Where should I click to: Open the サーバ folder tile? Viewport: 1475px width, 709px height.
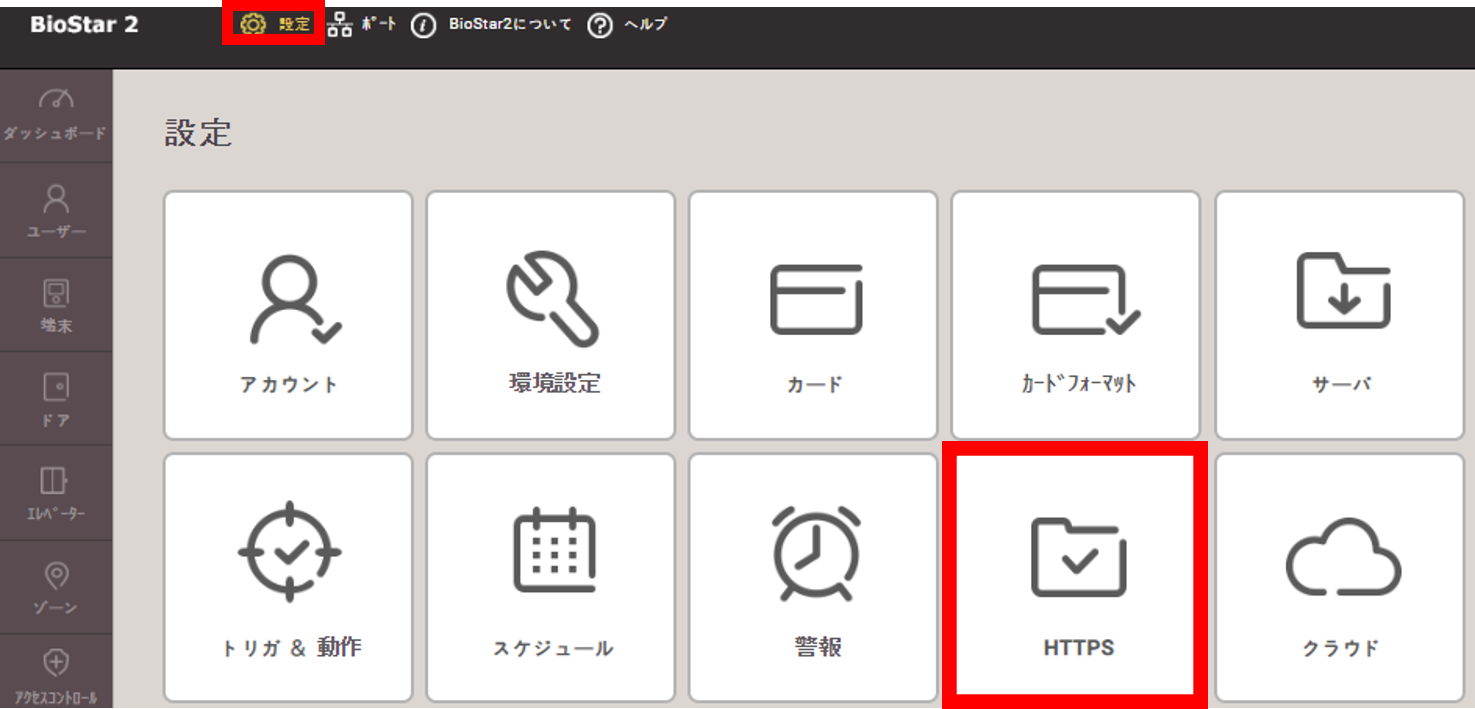coord(1340,315)
